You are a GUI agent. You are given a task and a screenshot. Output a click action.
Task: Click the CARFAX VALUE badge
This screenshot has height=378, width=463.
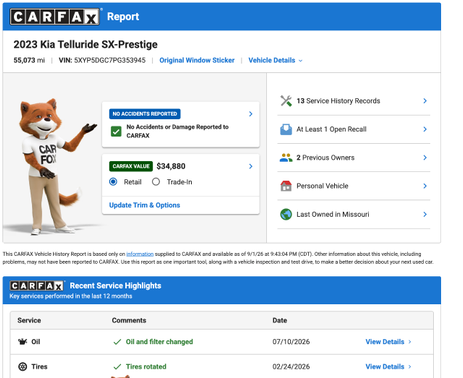[131, 166]
